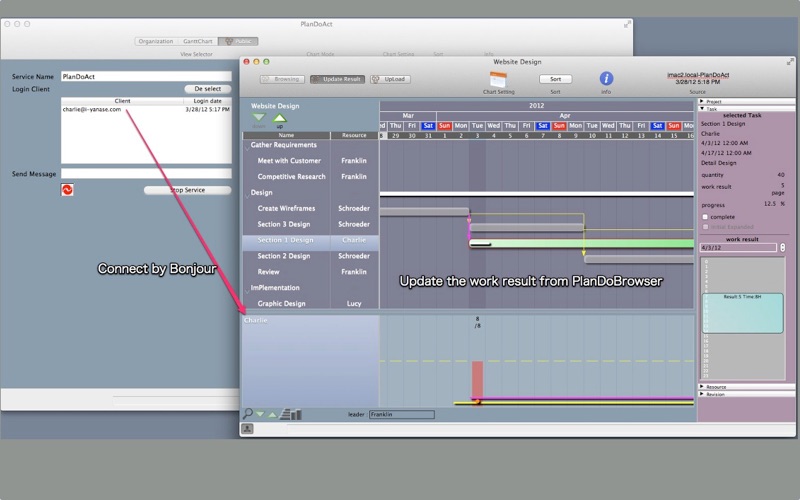Toggle the complete checkbox

point(705,217)
